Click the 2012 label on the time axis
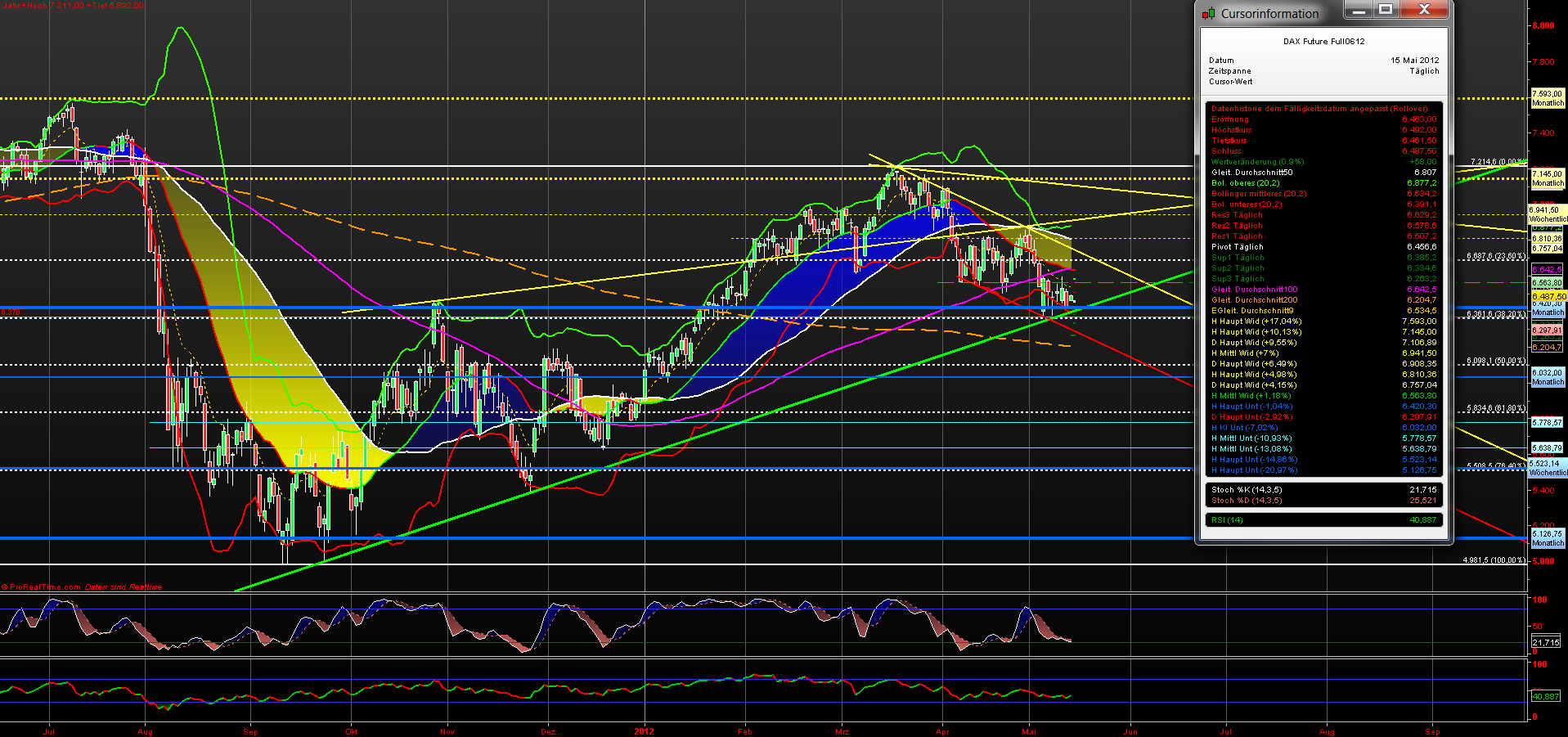Screen dimensions: 1568x737 pyautogui.click(x=644, y=732)
